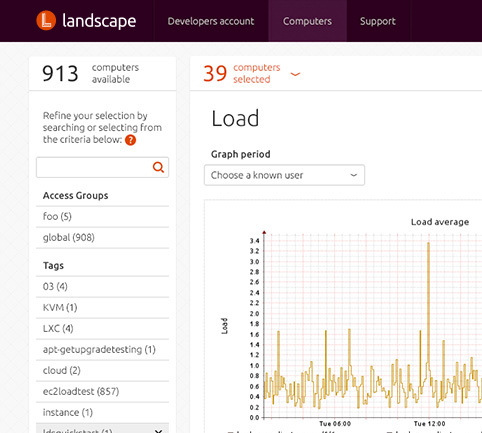Click the orange Landscape logo icon
482x433 pixels.
(x=46, y=20)
